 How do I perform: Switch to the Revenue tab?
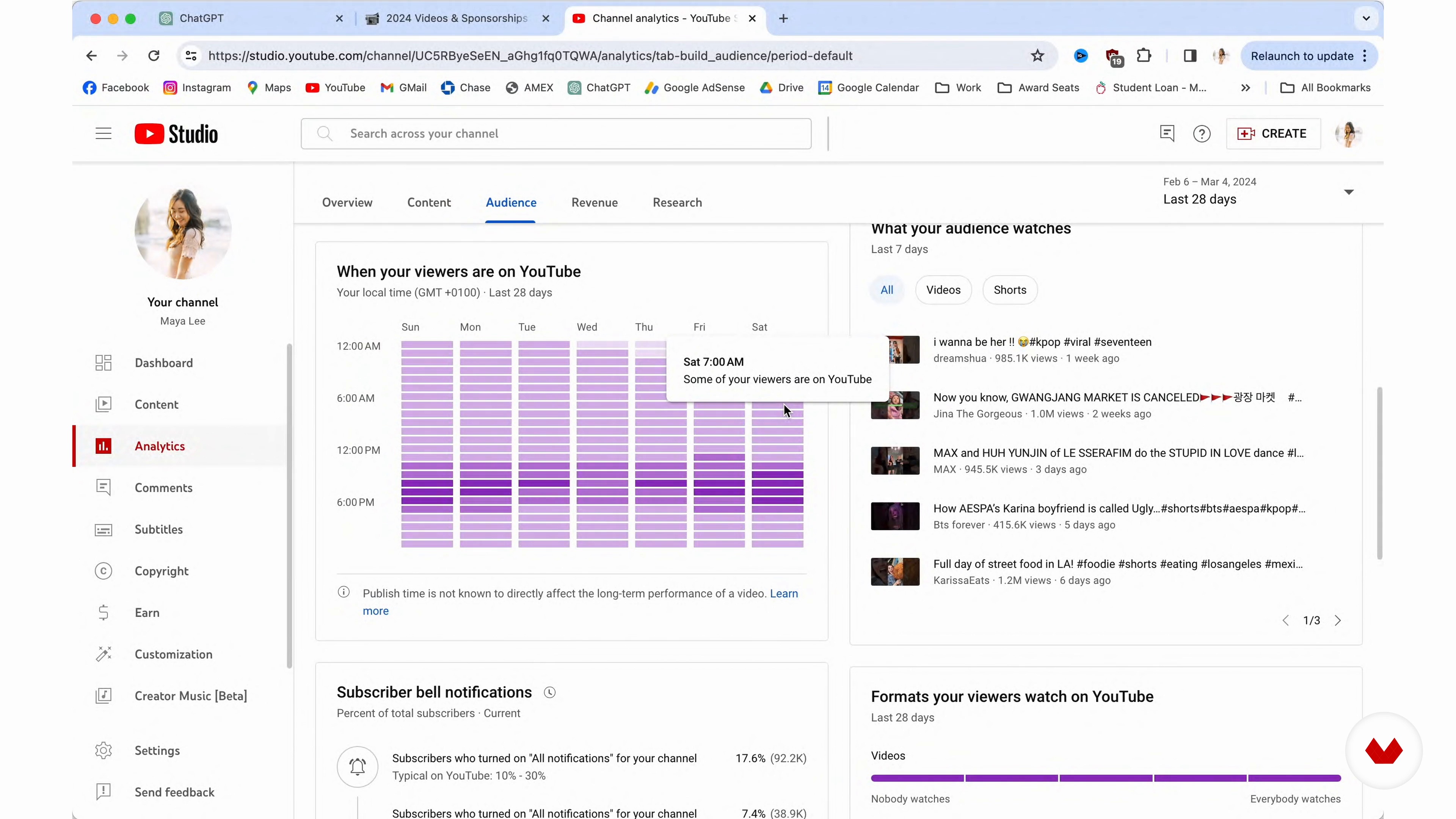click(595, 202)
